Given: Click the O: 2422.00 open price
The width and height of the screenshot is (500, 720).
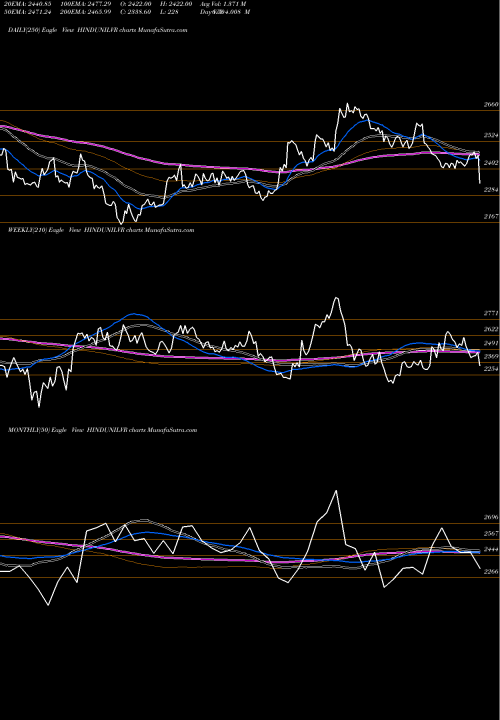Looking at the screenshot, I should (135, 4).
